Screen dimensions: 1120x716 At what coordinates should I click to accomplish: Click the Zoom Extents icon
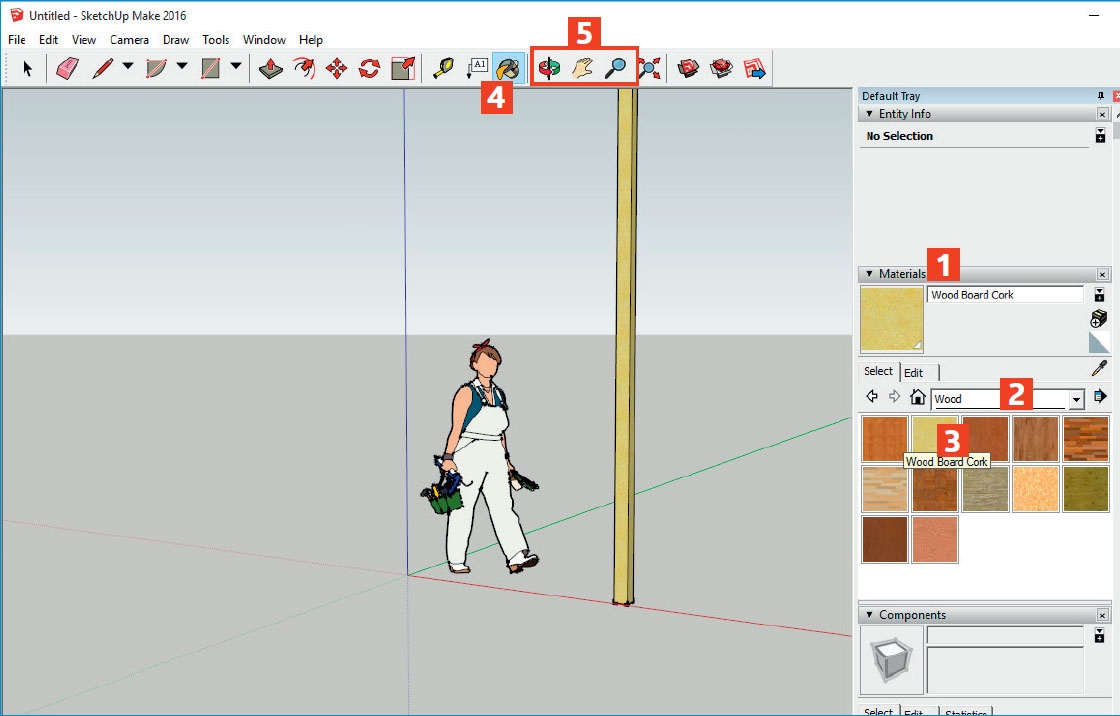point(649,68)
